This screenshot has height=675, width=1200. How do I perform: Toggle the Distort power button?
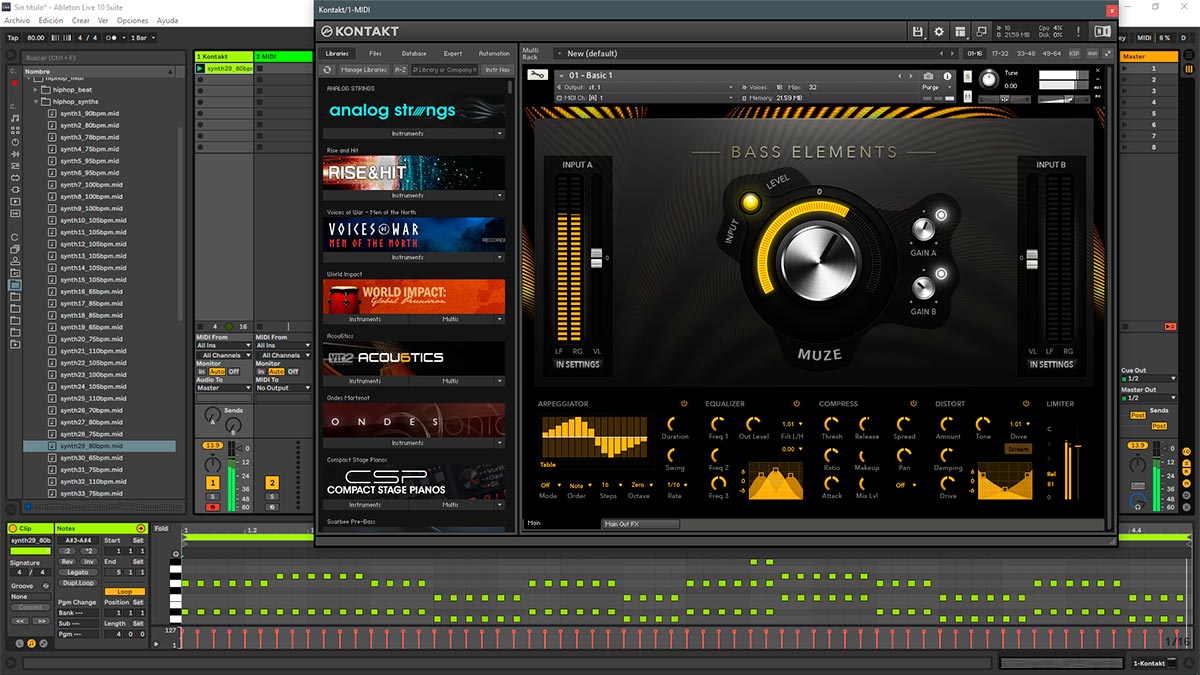click(1028, 404)
